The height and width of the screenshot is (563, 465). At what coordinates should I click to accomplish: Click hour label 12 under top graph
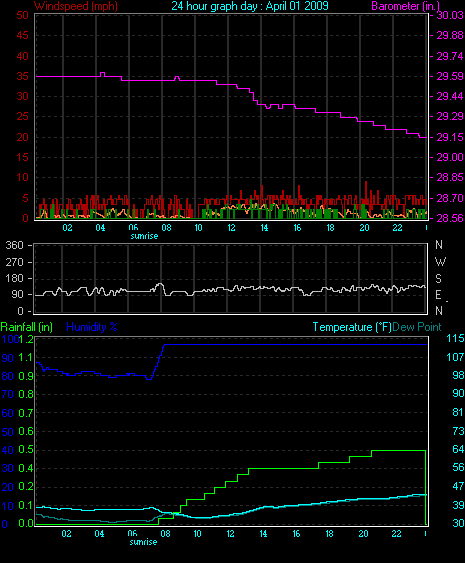(x=231, y=228)
